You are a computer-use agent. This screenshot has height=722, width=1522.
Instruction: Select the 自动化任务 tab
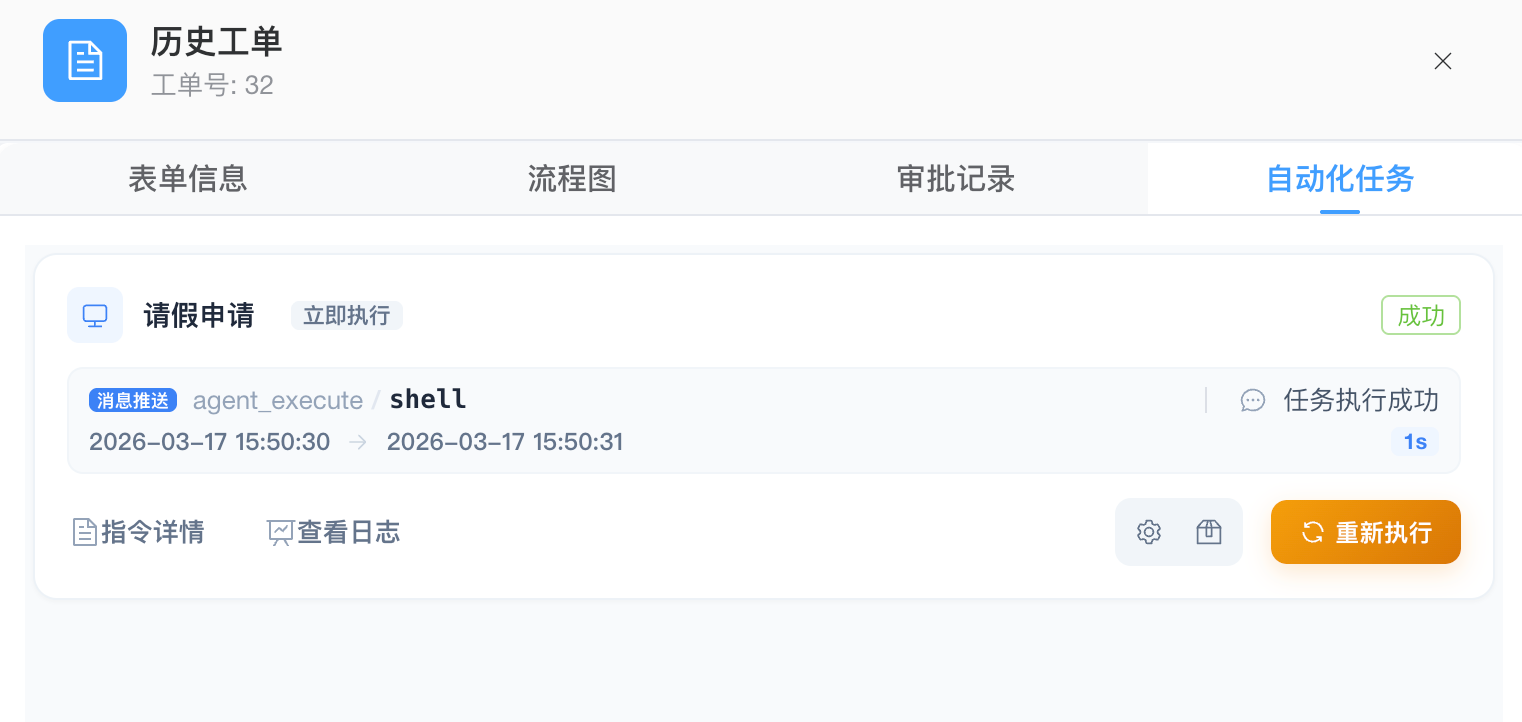(x=1339, y=178)
